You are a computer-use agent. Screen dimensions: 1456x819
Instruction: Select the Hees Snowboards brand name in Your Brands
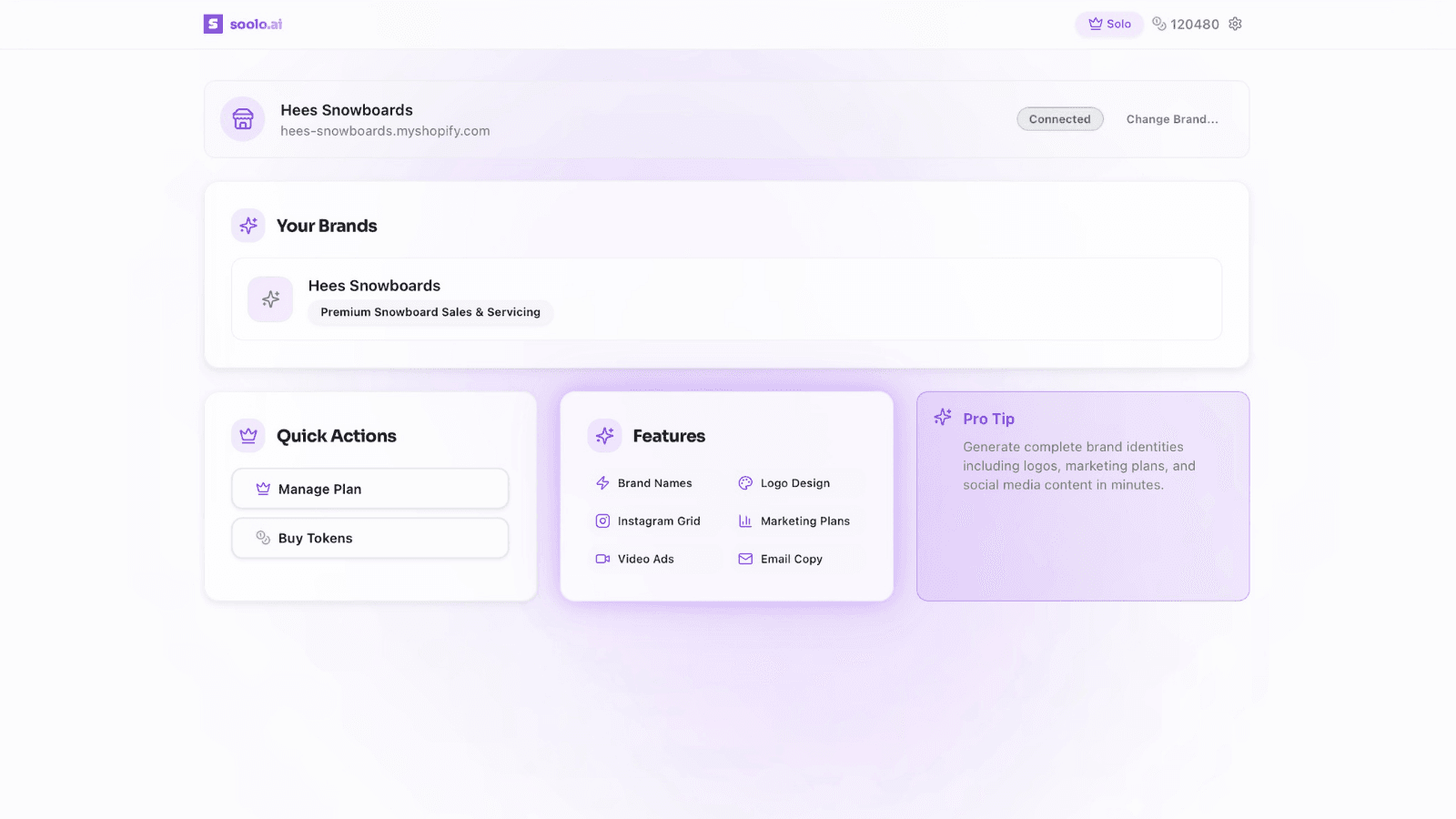(374, 286)
